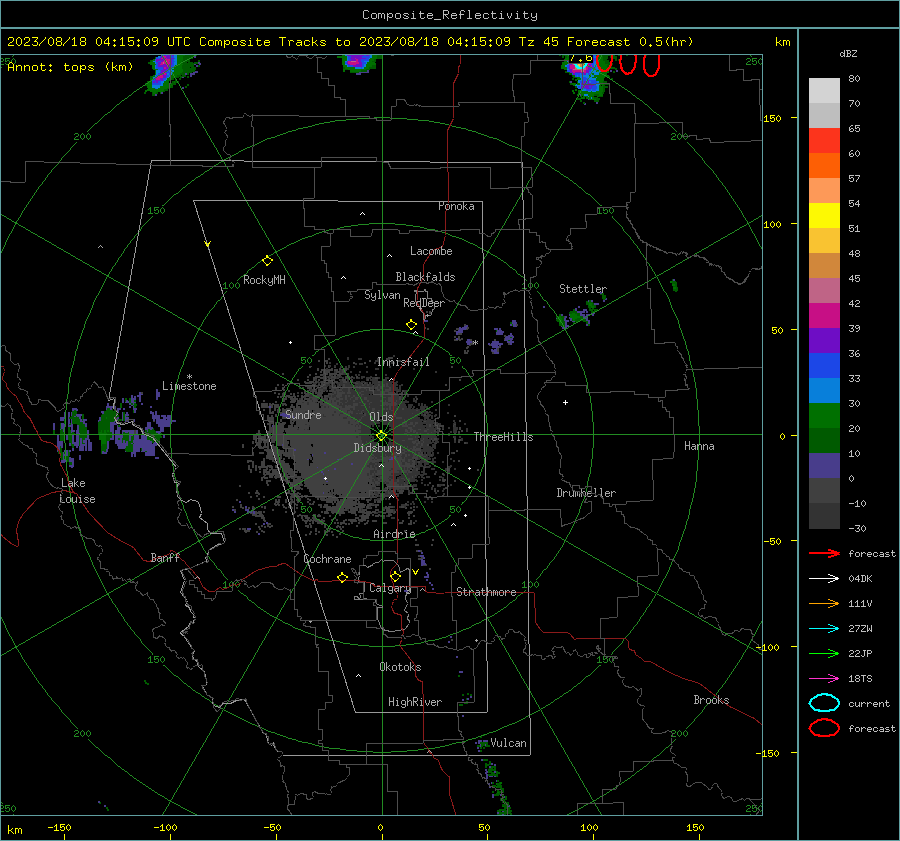Click the RockyMH label
Image resolution: width=900 pixels, height=841 pixels.
pyautogui.click(x=264, y=280)
